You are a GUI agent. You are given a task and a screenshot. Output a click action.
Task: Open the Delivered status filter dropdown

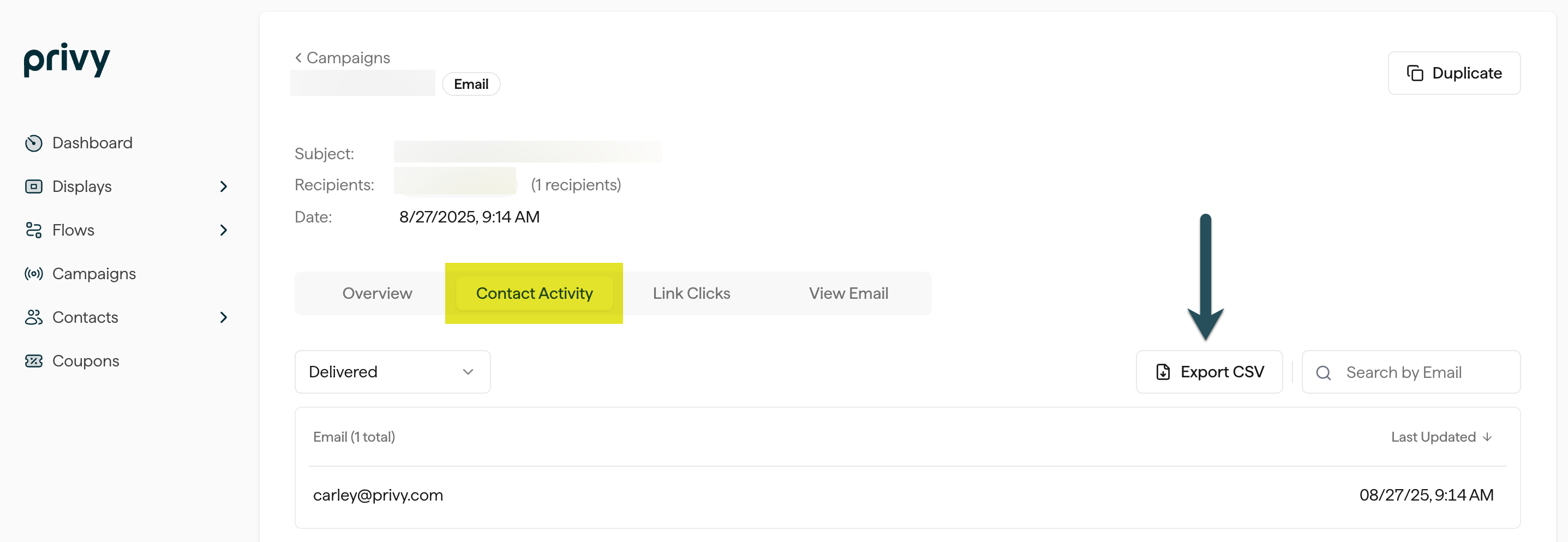pyautogui.click(x=392, y=372)
